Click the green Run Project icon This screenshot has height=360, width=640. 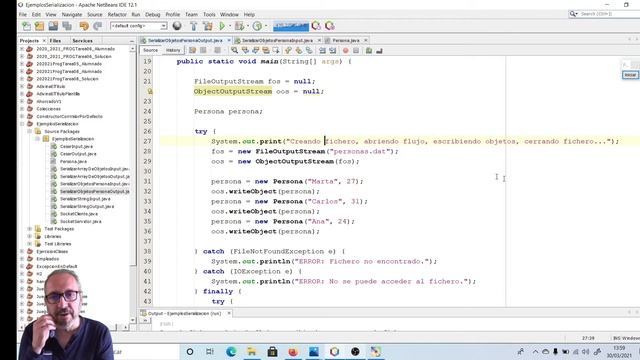[x=222, y=26]
